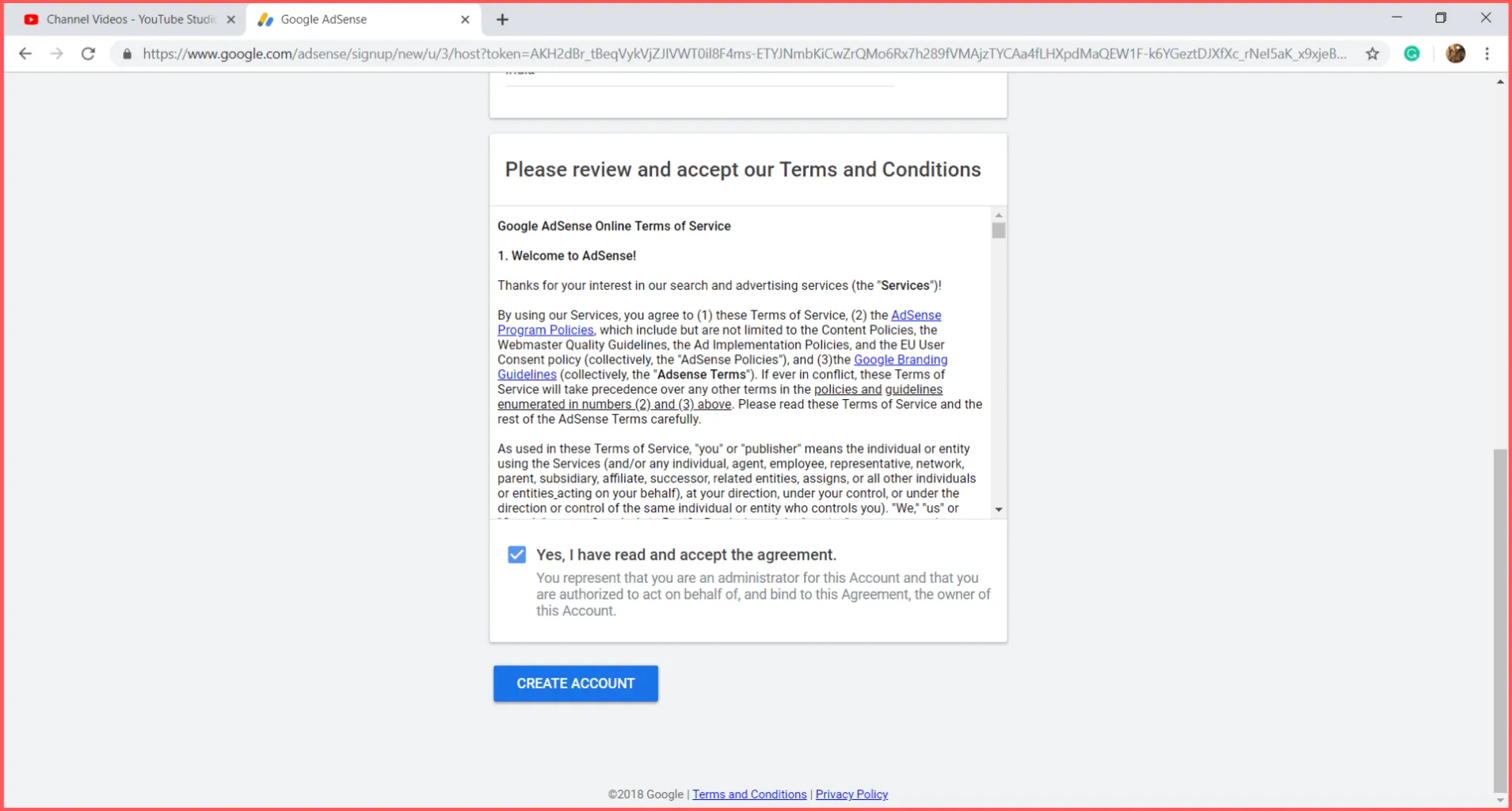Image resolution: width=1512 pixels, height=811 pixels.
Task: Click terms box scroll-up arrow
Action: click(999, 215)
